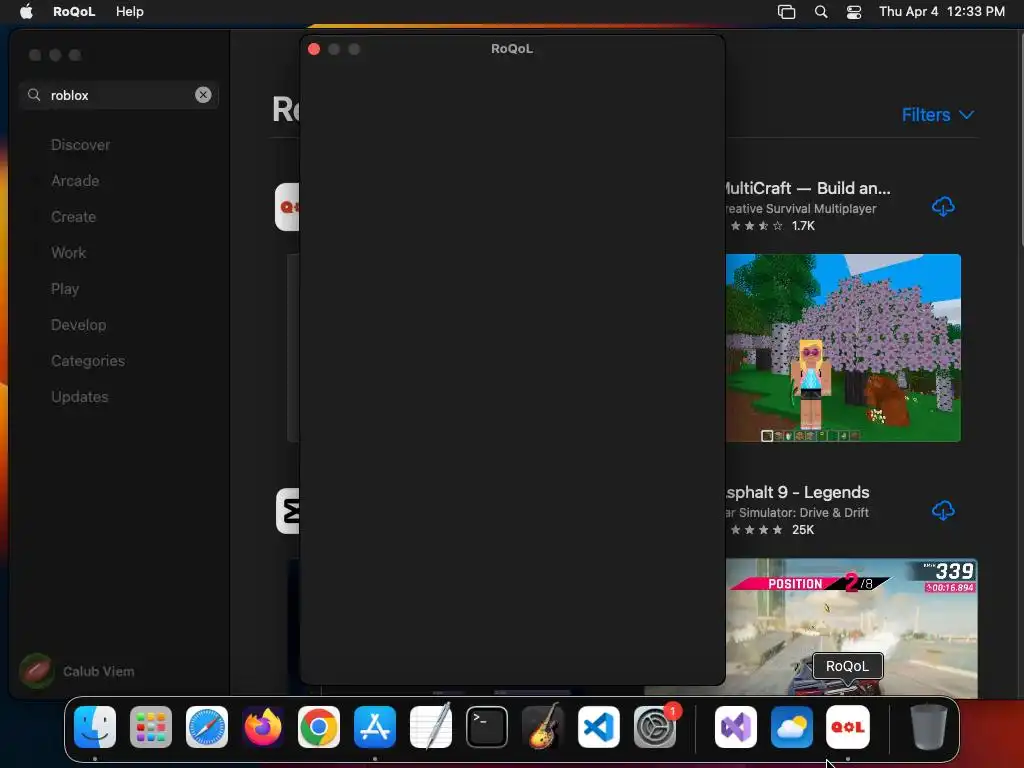Launch Visual Studio from the Dock
This screenshot has height=768, width=1024.
pos(736,727)
